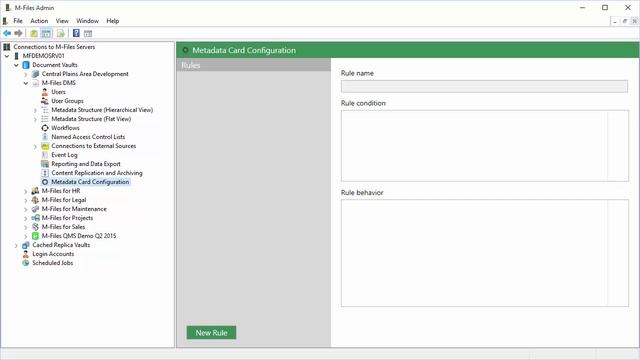The width and height of the screenshot is (640, 360).
Task: Select Connections to M-Files Servers root
Action: 54,47
